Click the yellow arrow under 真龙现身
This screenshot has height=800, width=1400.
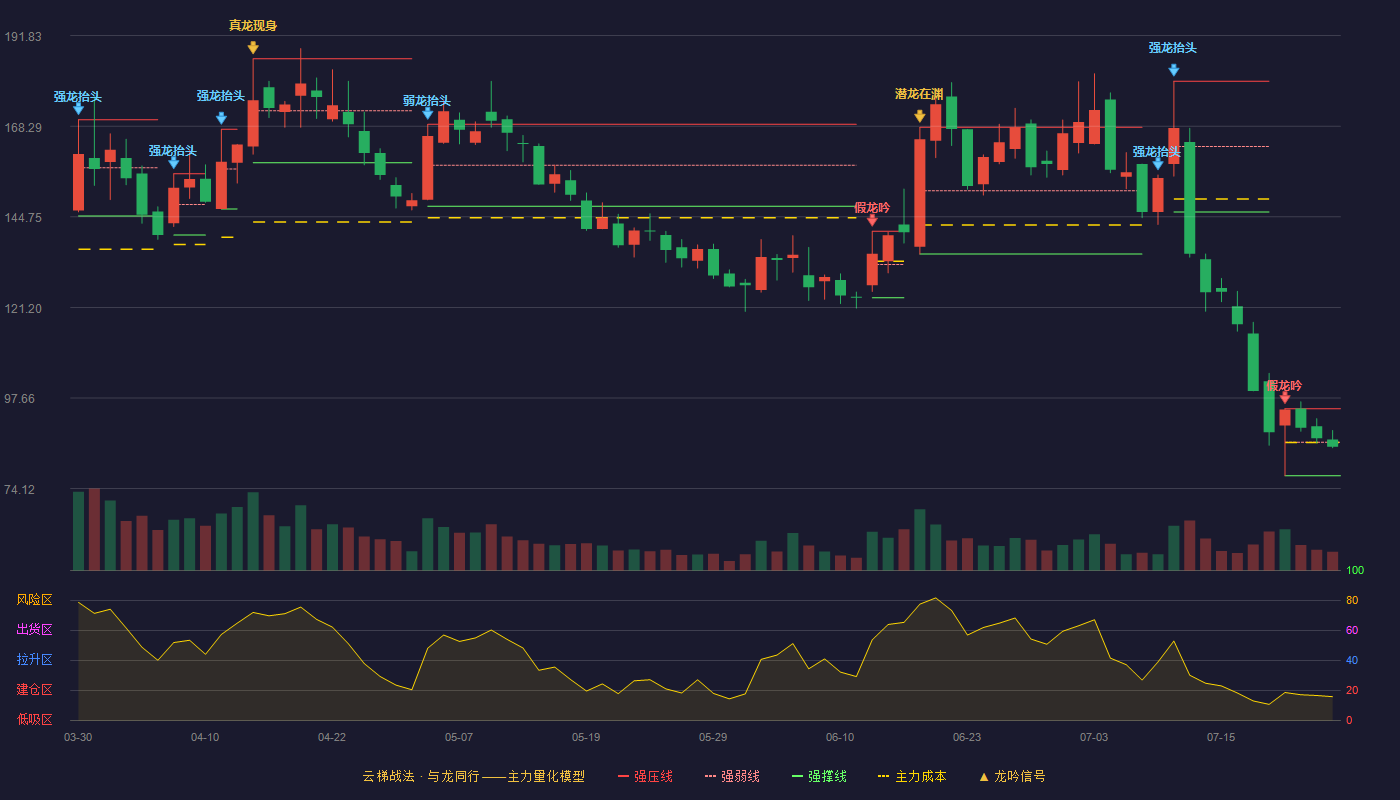pos(253,47)
